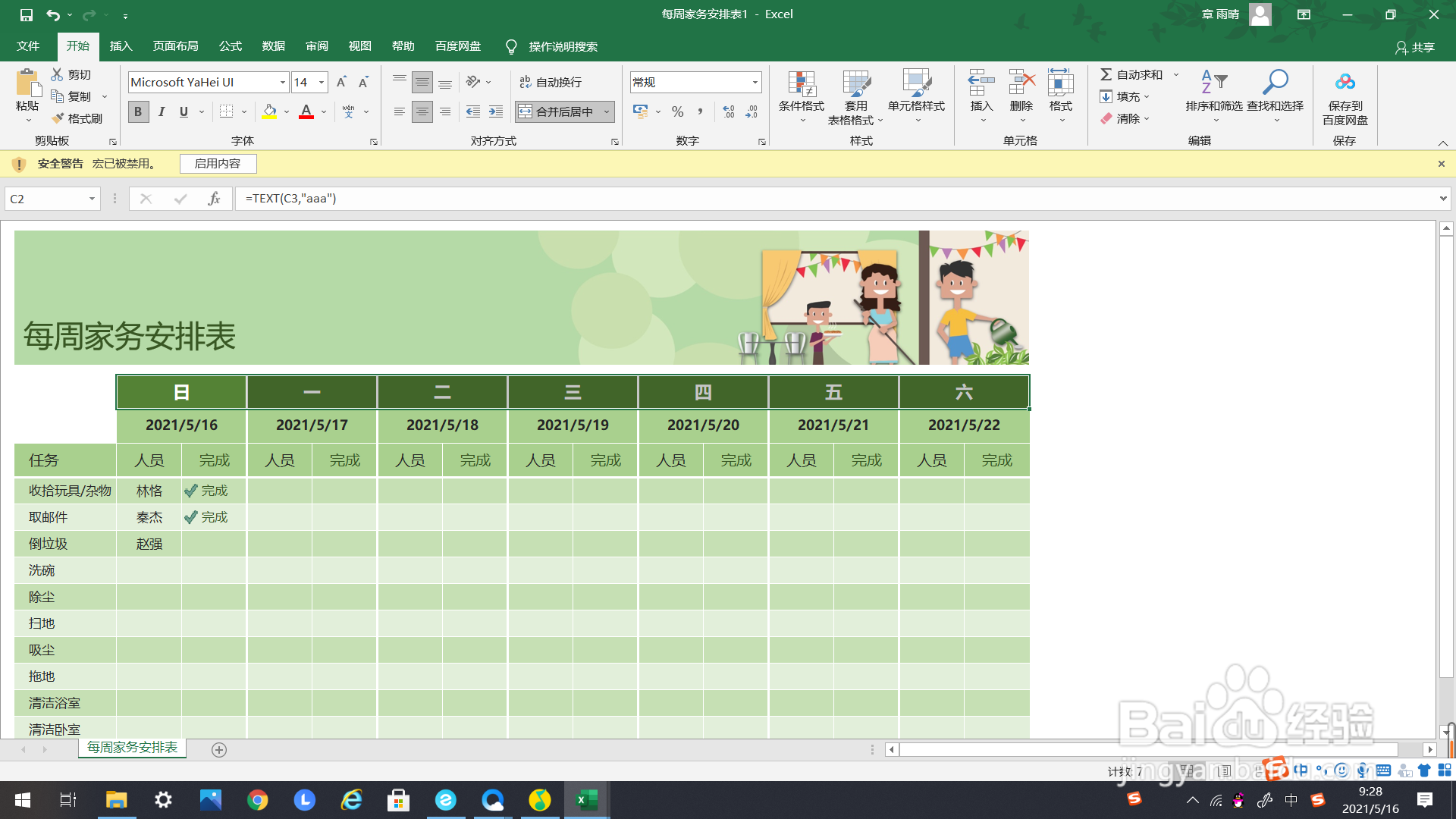
Task: Click the Increase Font Size icon
Action: pos(341,82)
